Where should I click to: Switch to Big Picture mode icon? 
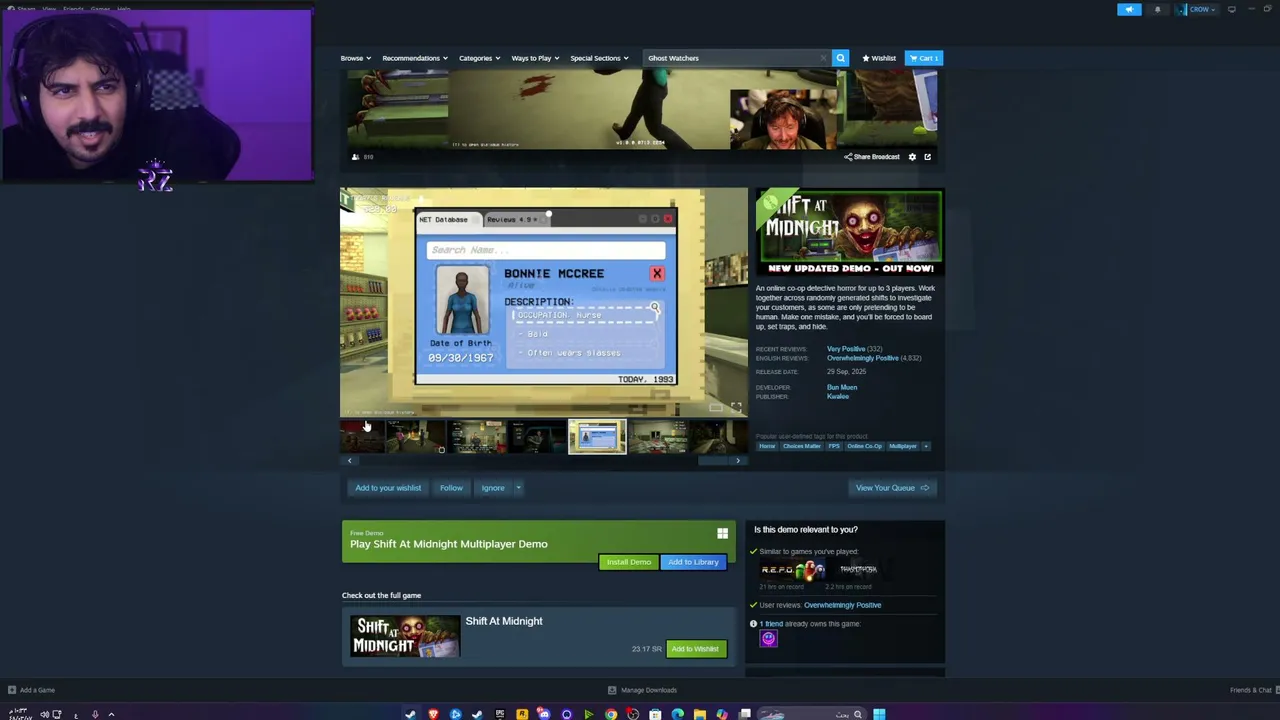1232,9
